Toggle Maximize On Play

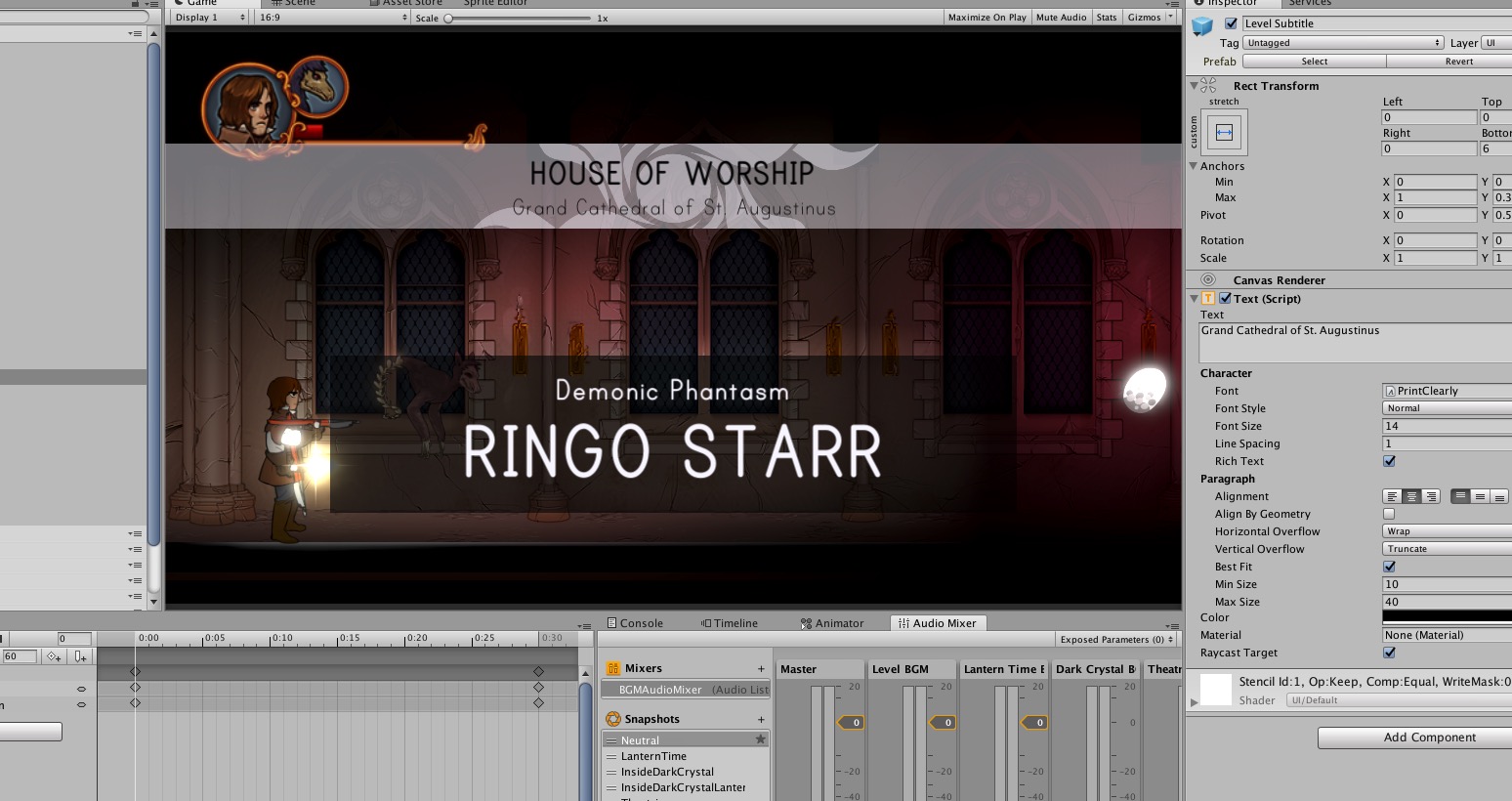(987, 18)
